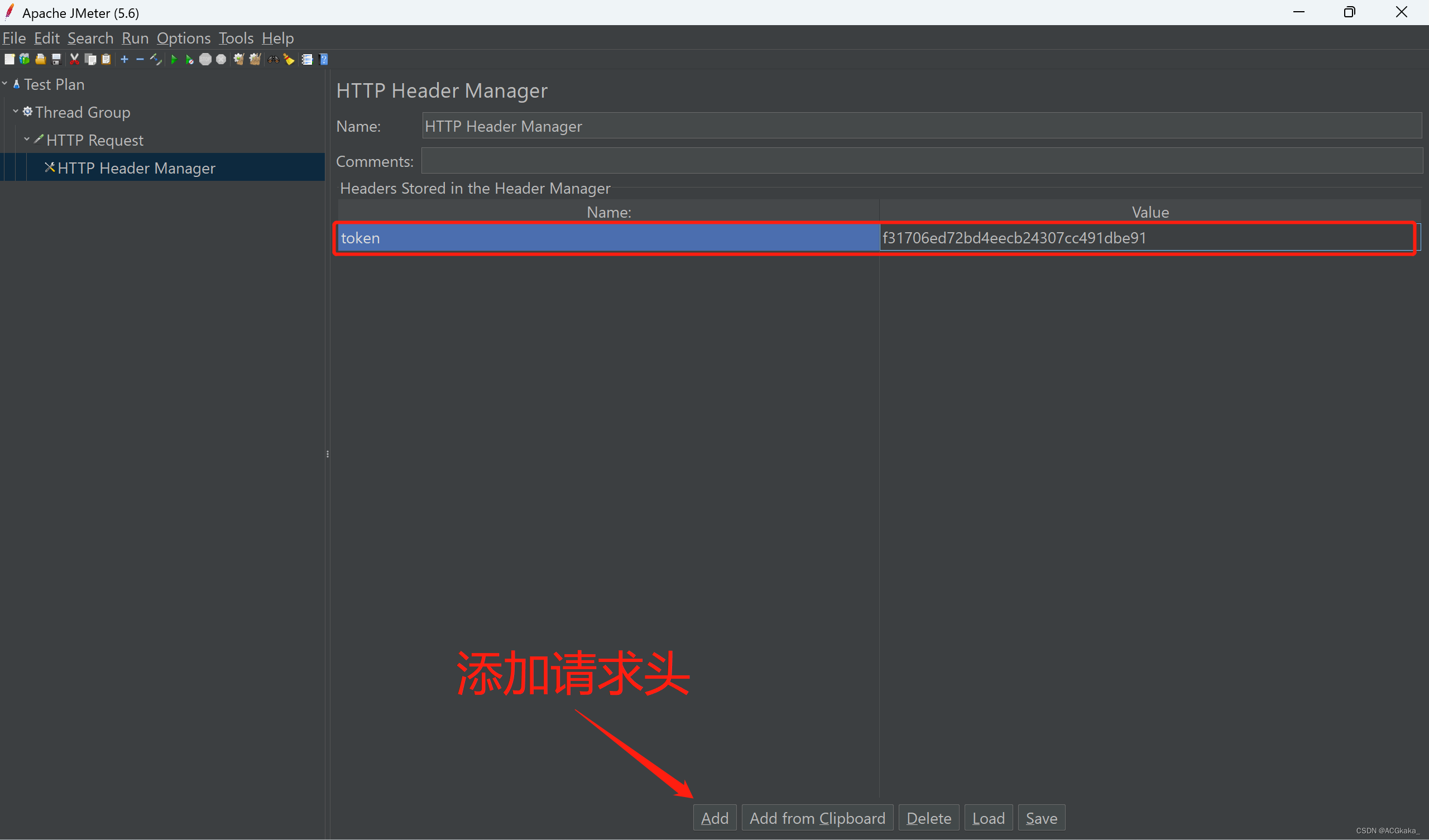Click the Add button
The height and width of the screenshot is (840, 1429).
coord(714,818)
